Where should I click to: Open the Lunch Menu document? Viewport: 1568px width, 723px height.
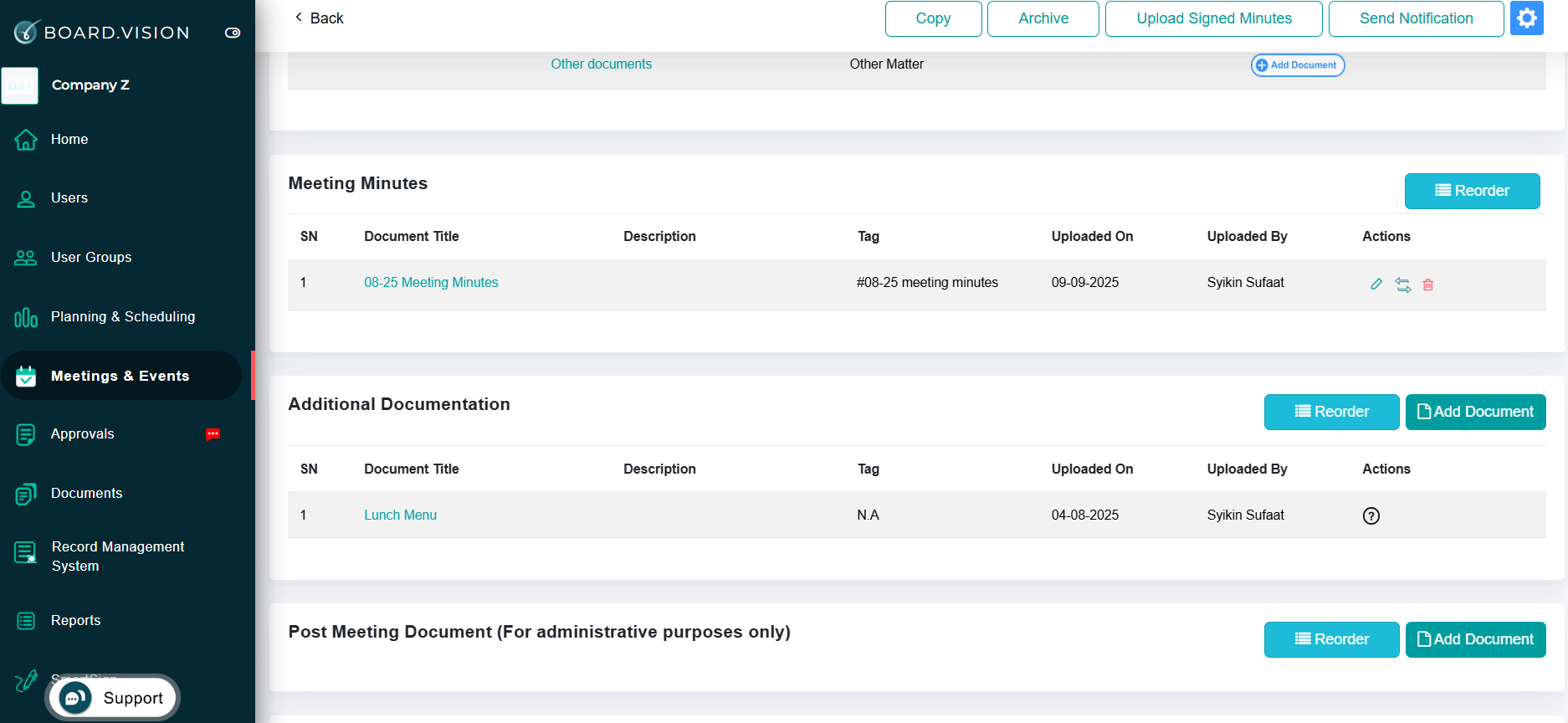click(x=400, y=515)
